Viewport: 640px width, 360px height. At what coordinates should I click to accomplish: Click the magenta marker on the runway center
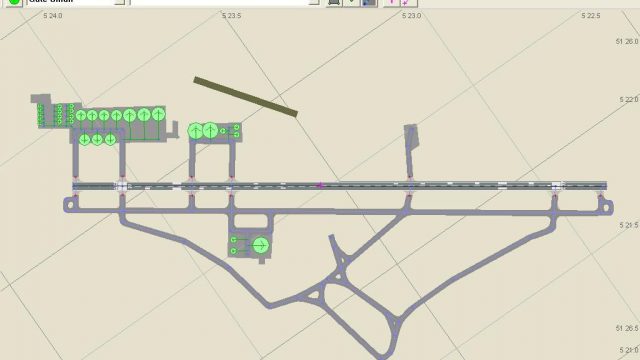[x=320, y=186]
